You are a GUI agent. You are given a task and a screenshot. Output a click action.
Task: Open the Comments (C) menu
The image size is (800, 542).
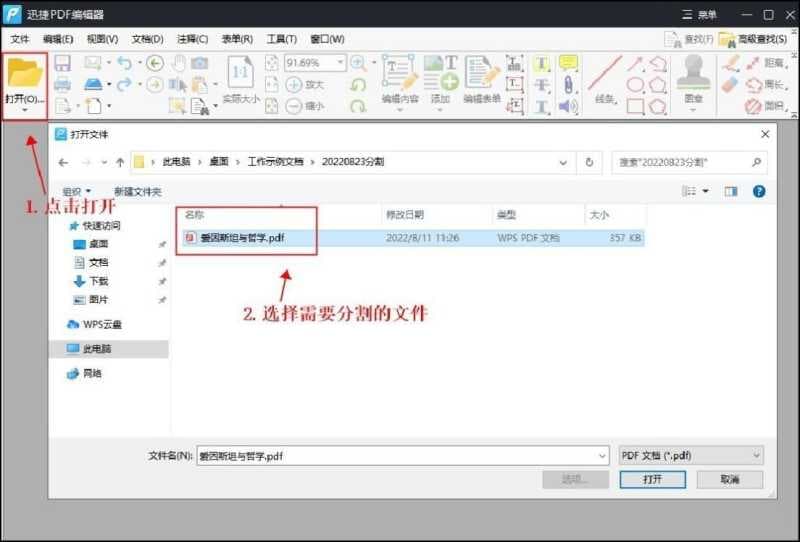click(192, 39)
